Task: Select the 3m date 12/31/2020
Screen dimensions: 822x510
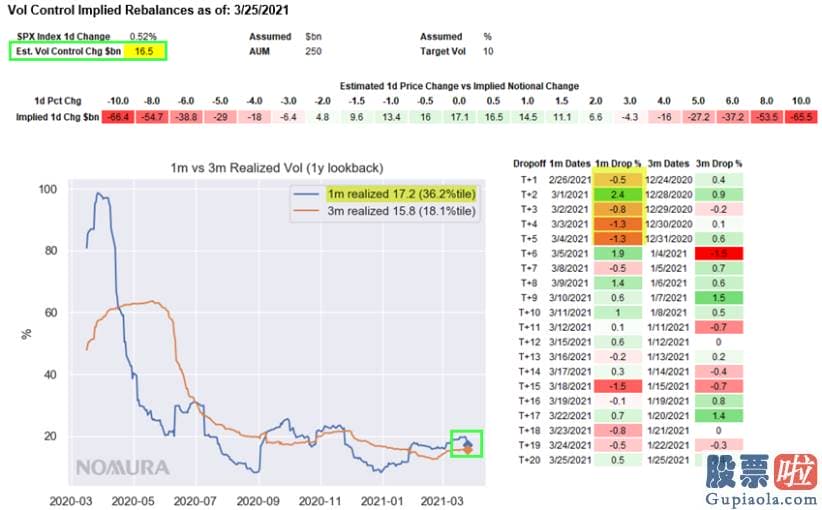Action: point(668,238)
